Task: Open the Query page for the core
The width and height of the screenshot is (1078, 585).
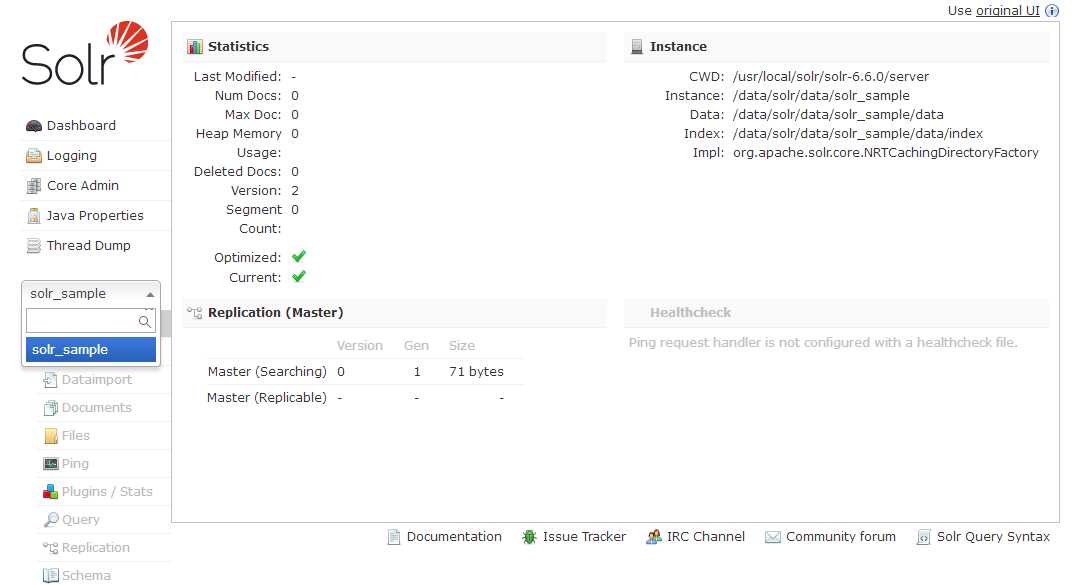Action: point(80,520)
